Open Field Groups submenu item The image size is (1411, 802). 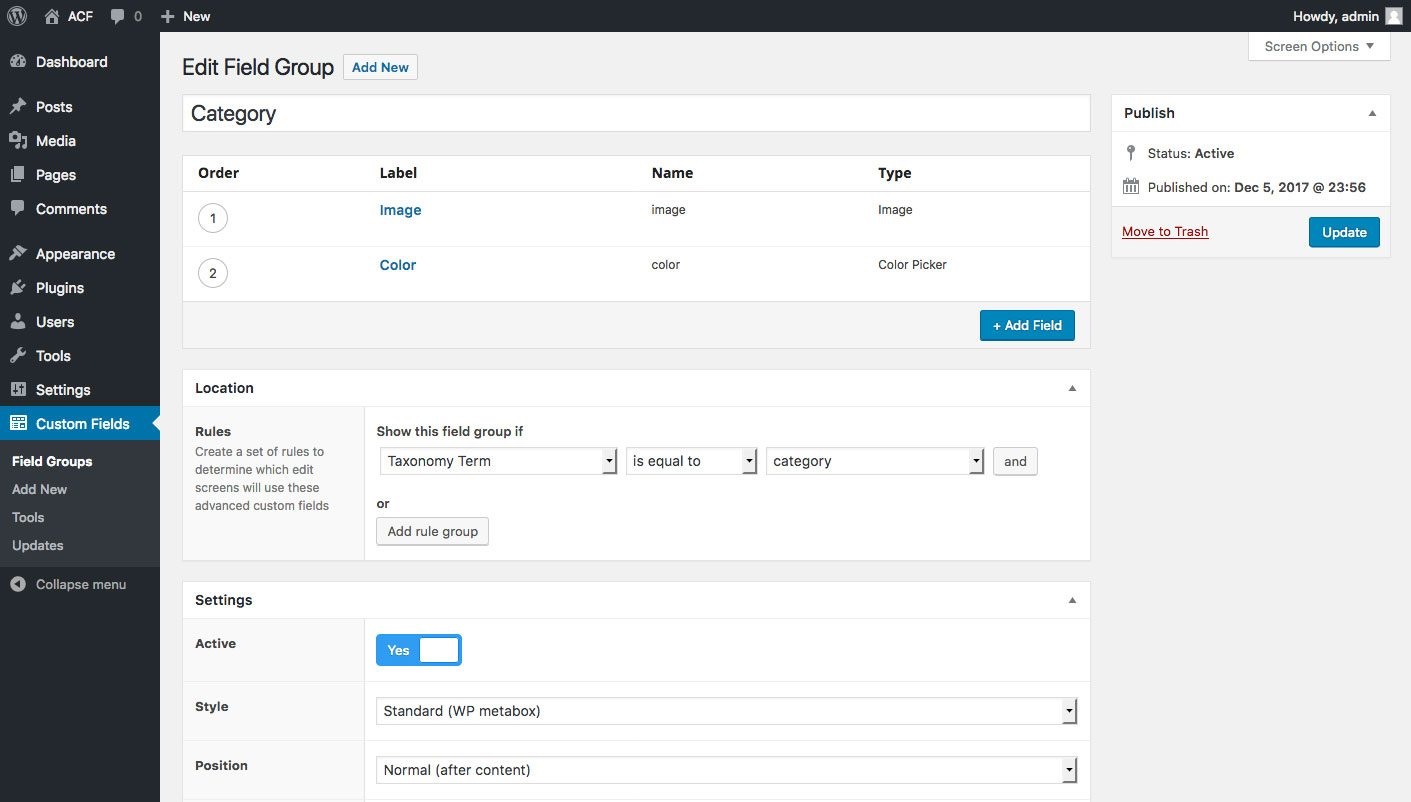click(52, 461)
